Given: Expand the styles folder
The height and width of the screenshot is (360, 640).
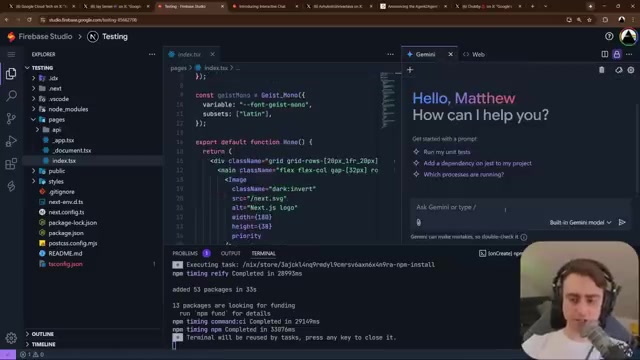Looking at the screenshot, I should point(33,181).
